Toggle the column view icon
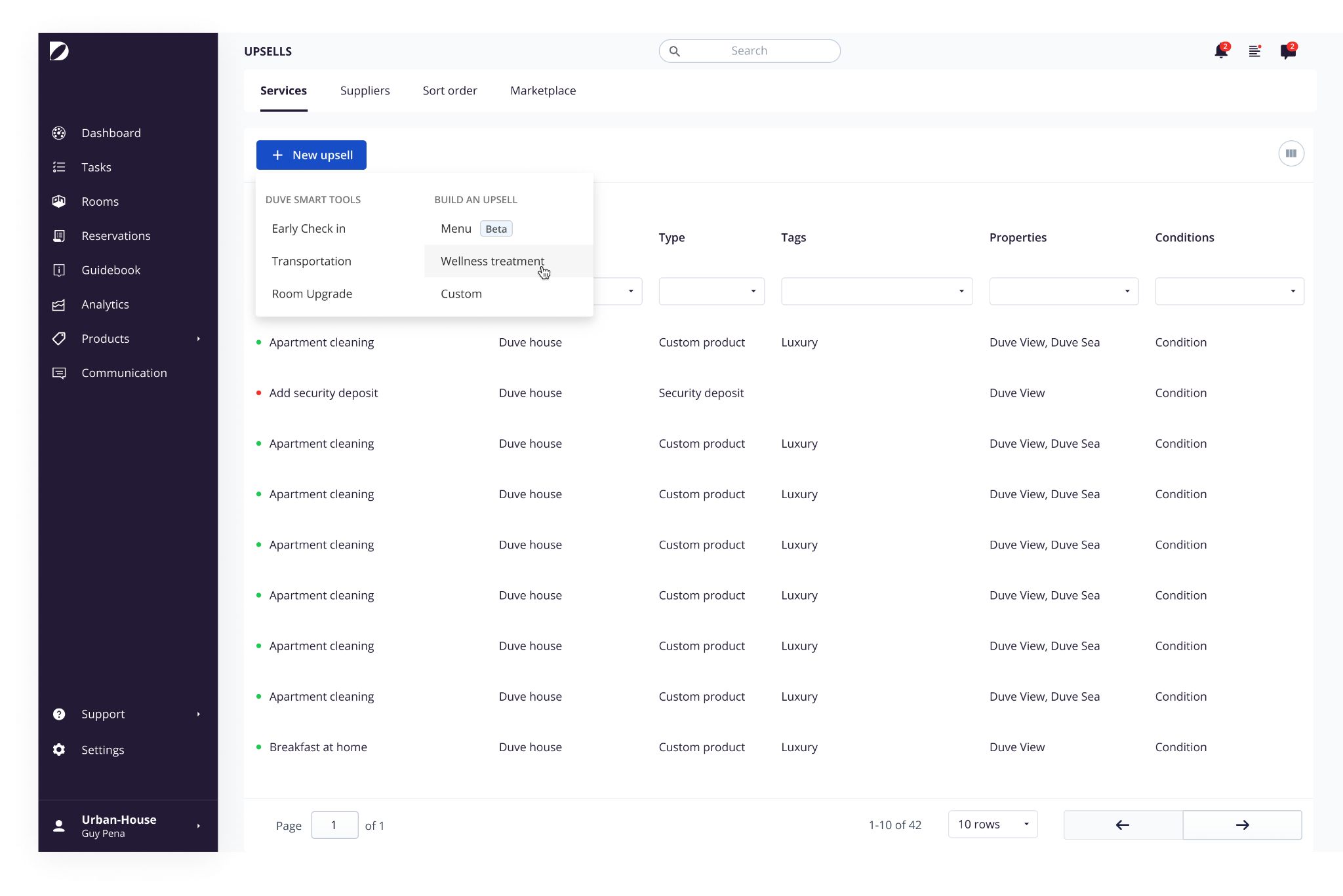The image size is (1343, 896). point(1291,153)
